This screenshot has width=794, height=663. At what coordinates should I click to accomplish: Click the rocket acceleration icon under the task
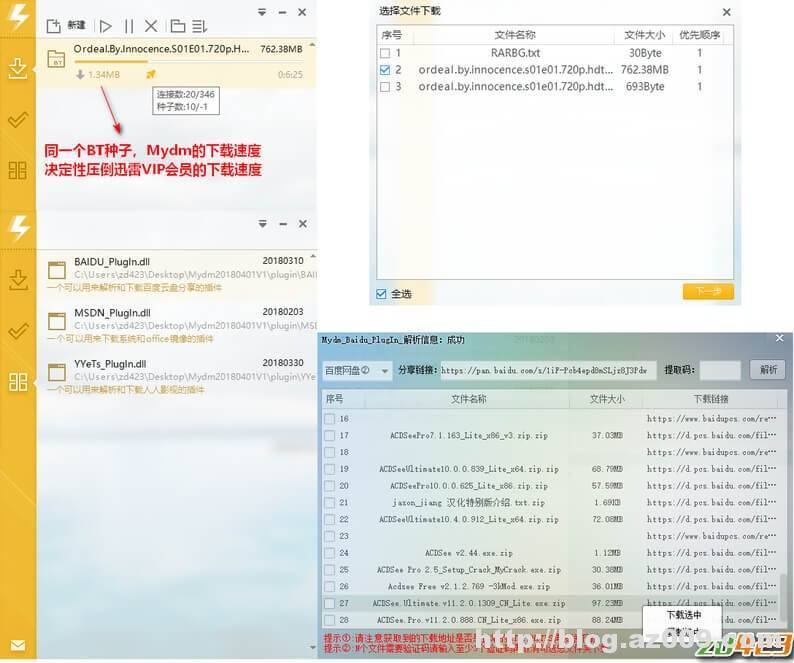(150, 74)
